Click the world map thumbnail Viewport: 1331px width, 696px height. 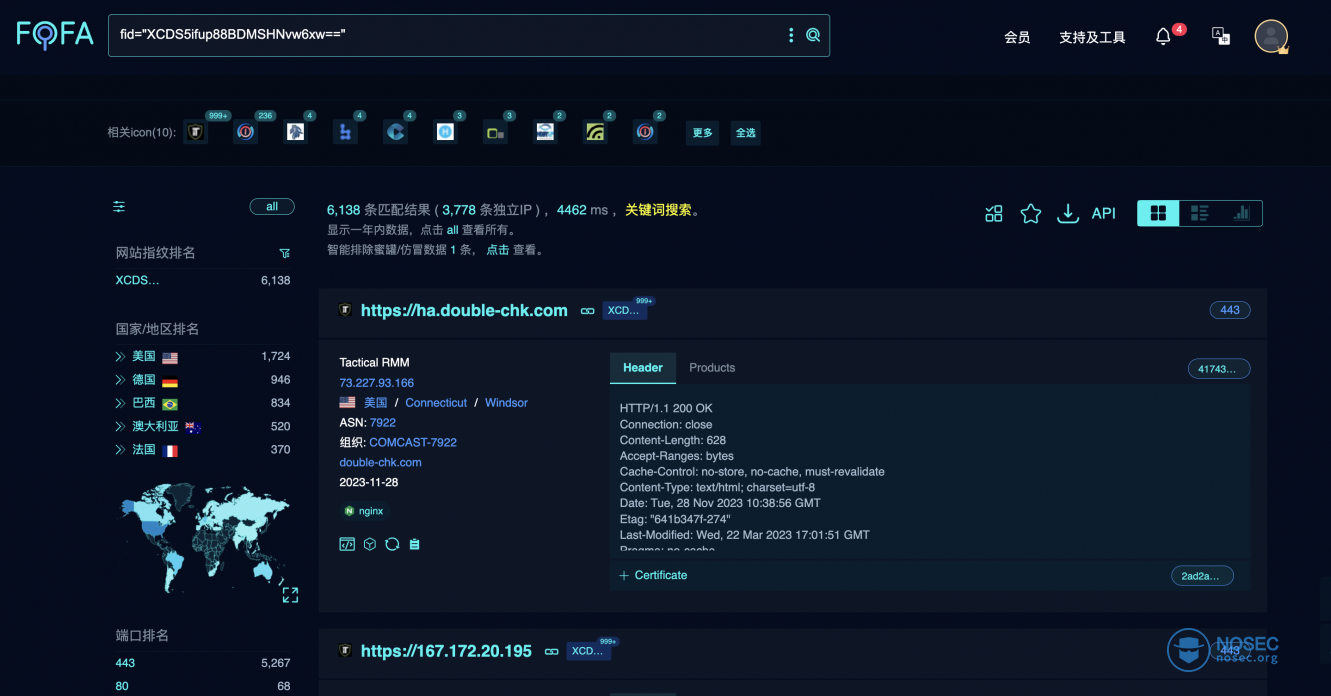point(204,538)
